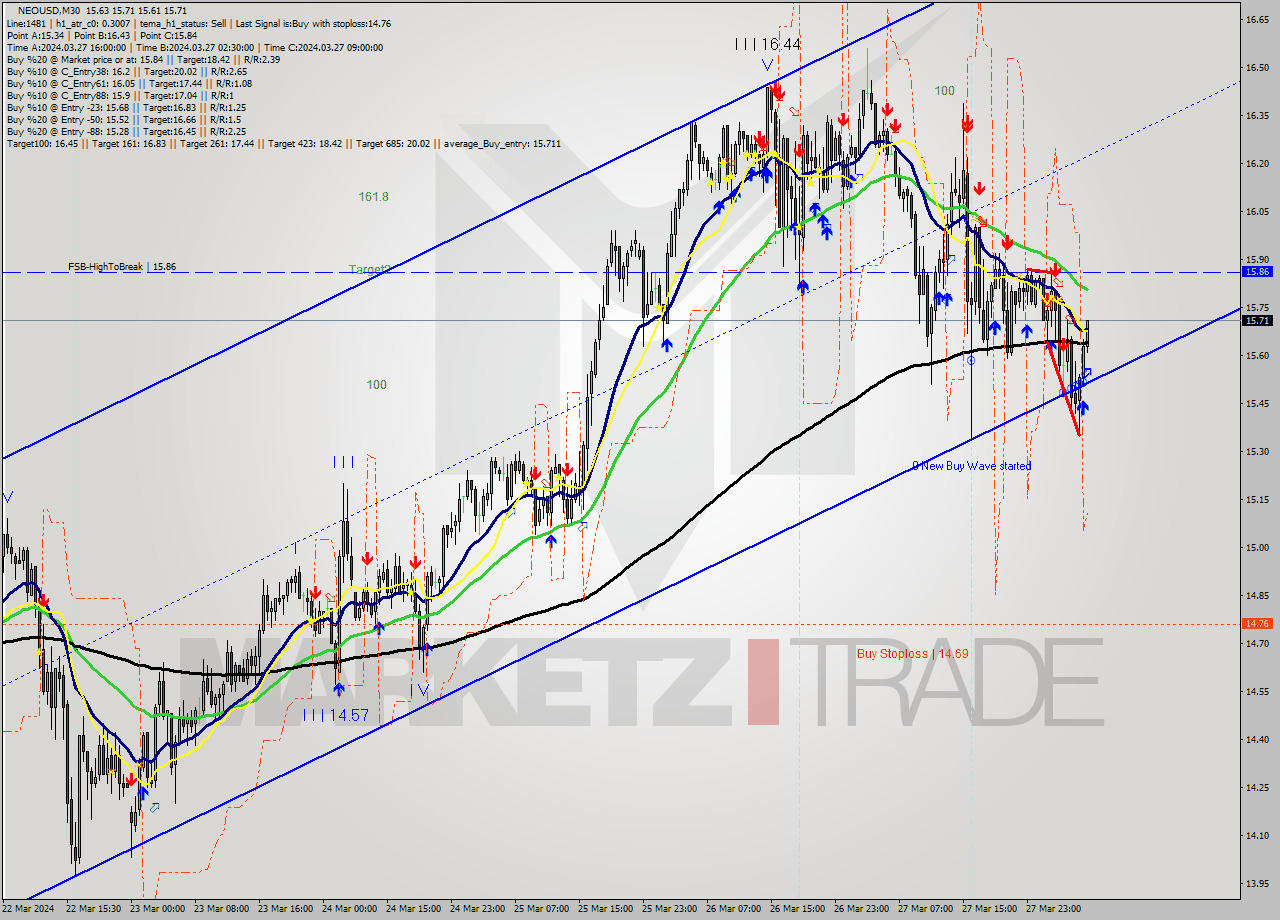Viewport: 1280px width, 920px height.
Task: Click the 14.25 price axis label
Action: pos(1257,787)
